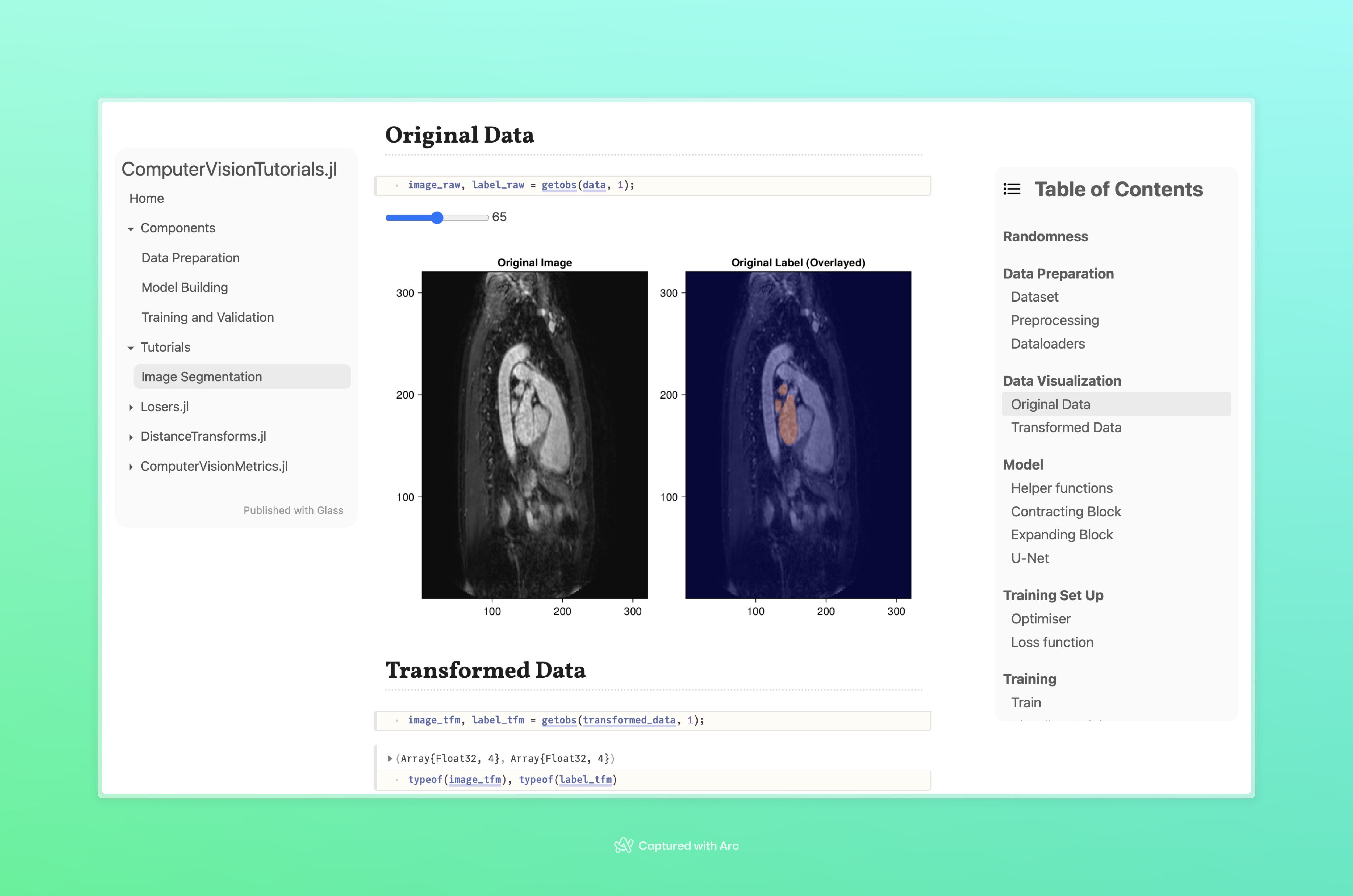
Task: Jump to Transformed Data in contents
Action: pyautogui.click(x=1066, y=428)
